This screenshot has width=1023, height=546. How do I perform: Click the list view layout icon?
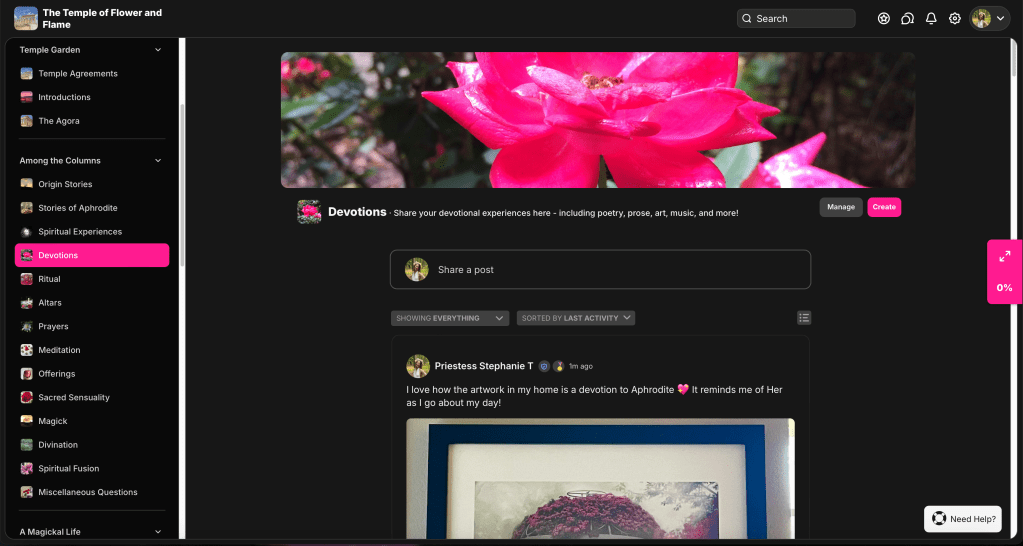click(804, 318)
